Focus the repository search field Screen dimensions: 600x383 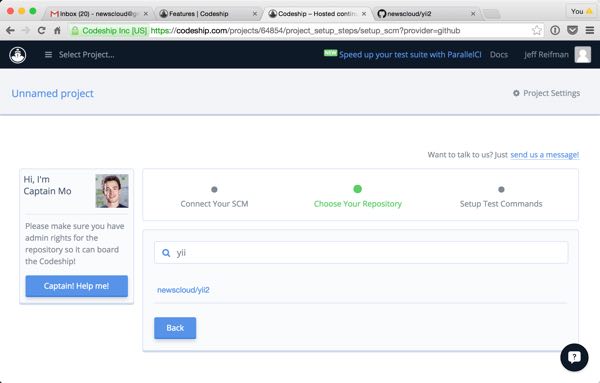tap(361, 253)
